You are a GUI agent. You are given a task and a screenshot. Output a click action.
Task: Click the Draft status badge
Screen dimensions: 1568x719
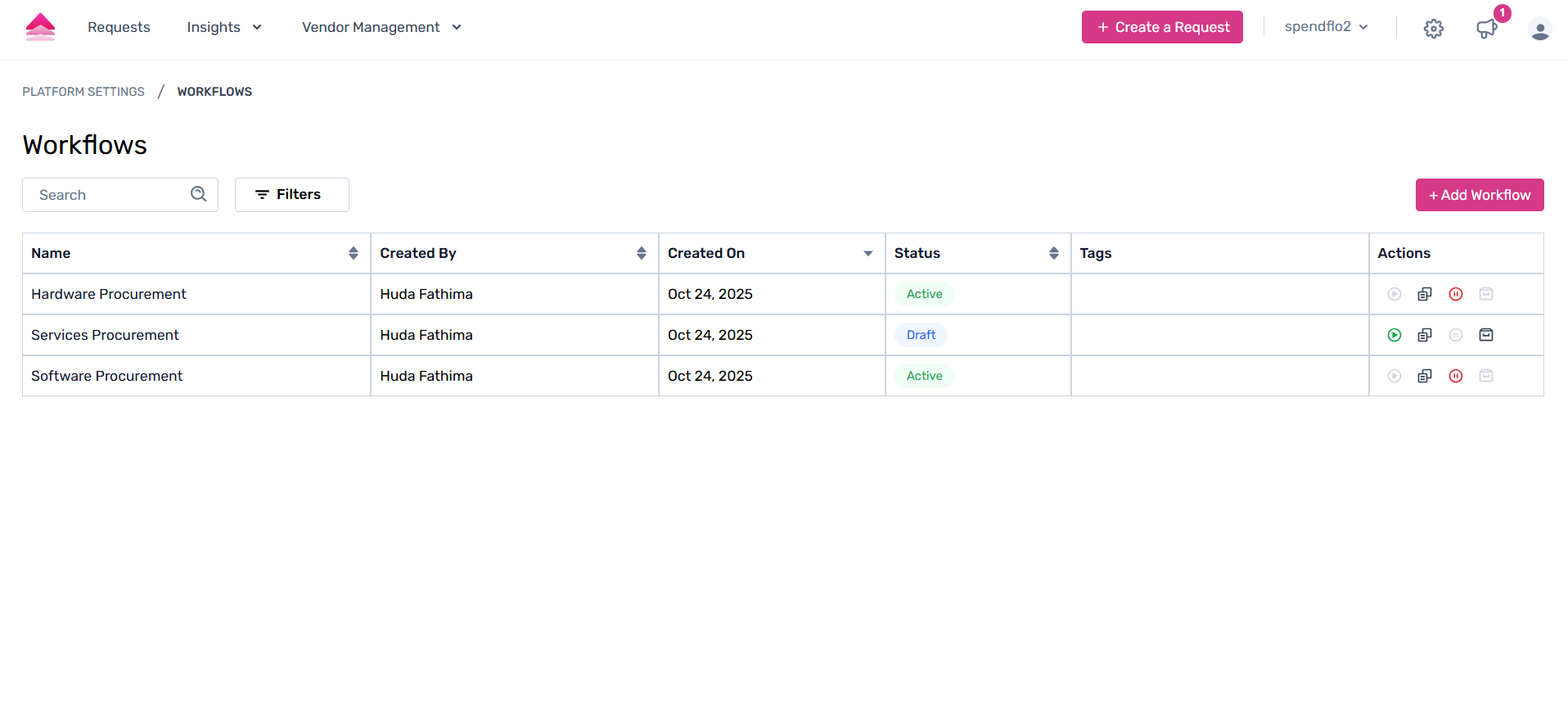point(921,335)
